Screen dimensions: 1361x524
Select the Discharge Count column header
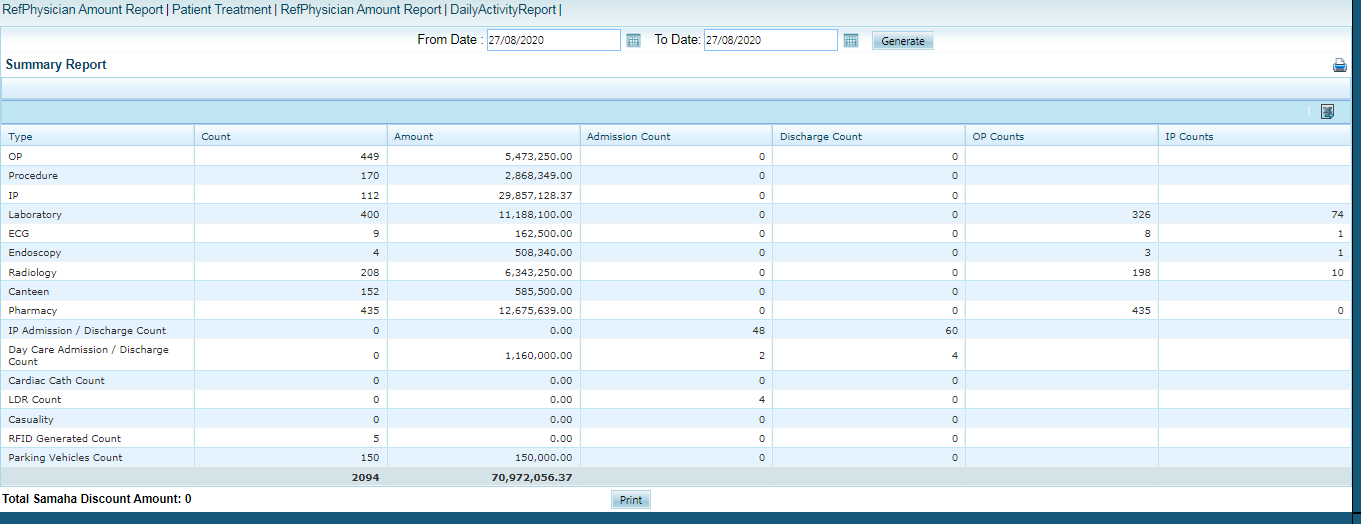(820, 137)
